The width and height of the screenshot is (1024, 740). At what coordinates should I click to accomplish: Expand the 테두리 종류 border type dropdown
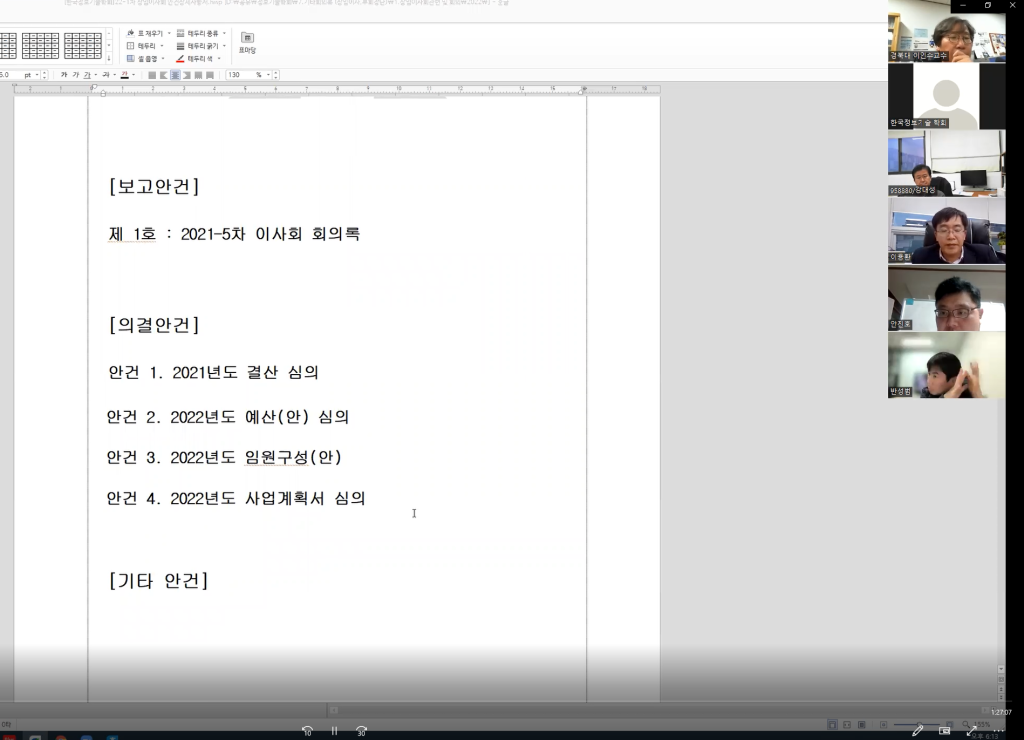point(224,33)
